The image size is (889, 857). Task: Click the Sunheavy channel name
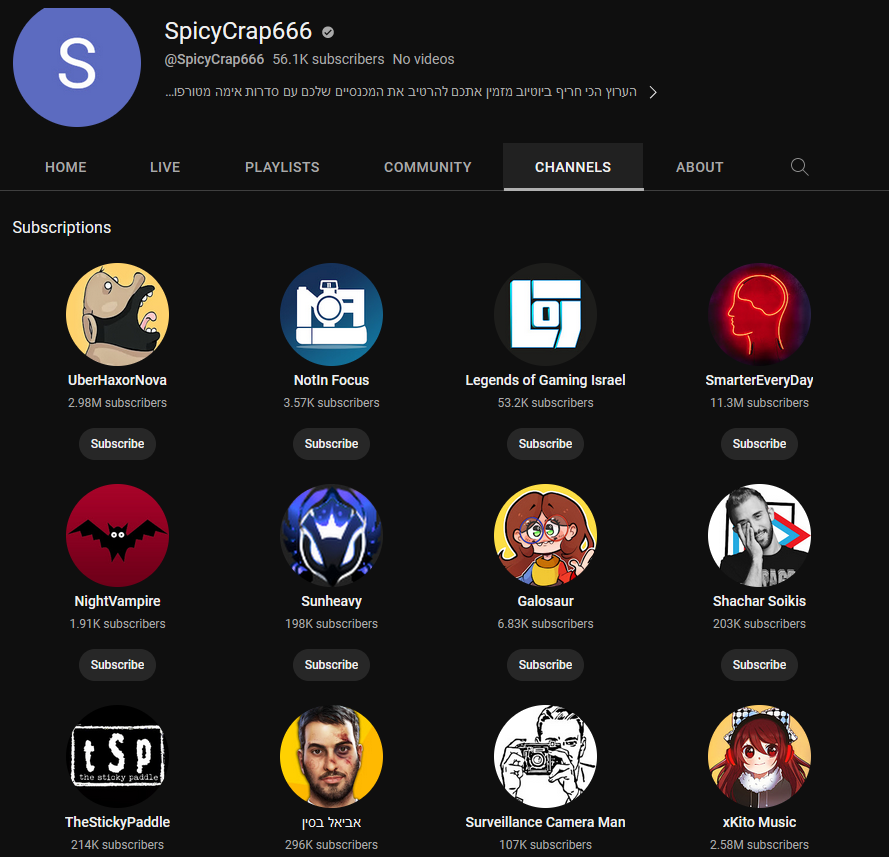(332, 601)
